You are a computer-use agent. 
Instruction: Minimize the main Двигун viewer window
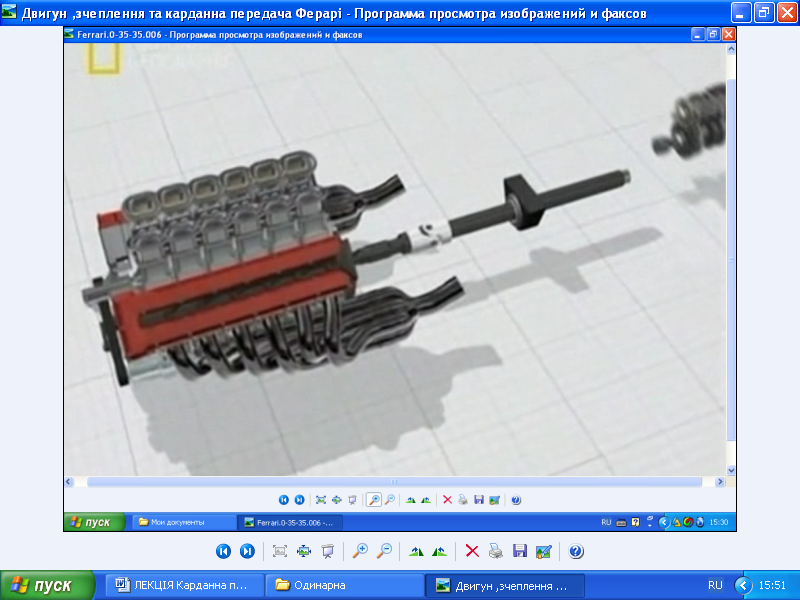[740, 12]
